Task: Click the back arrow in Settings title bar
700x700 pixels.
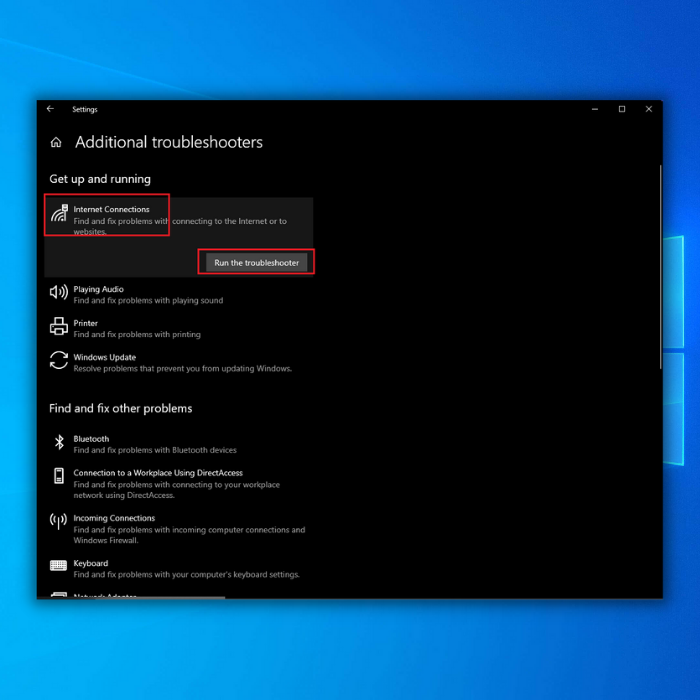Action: [x=50, y=109]
